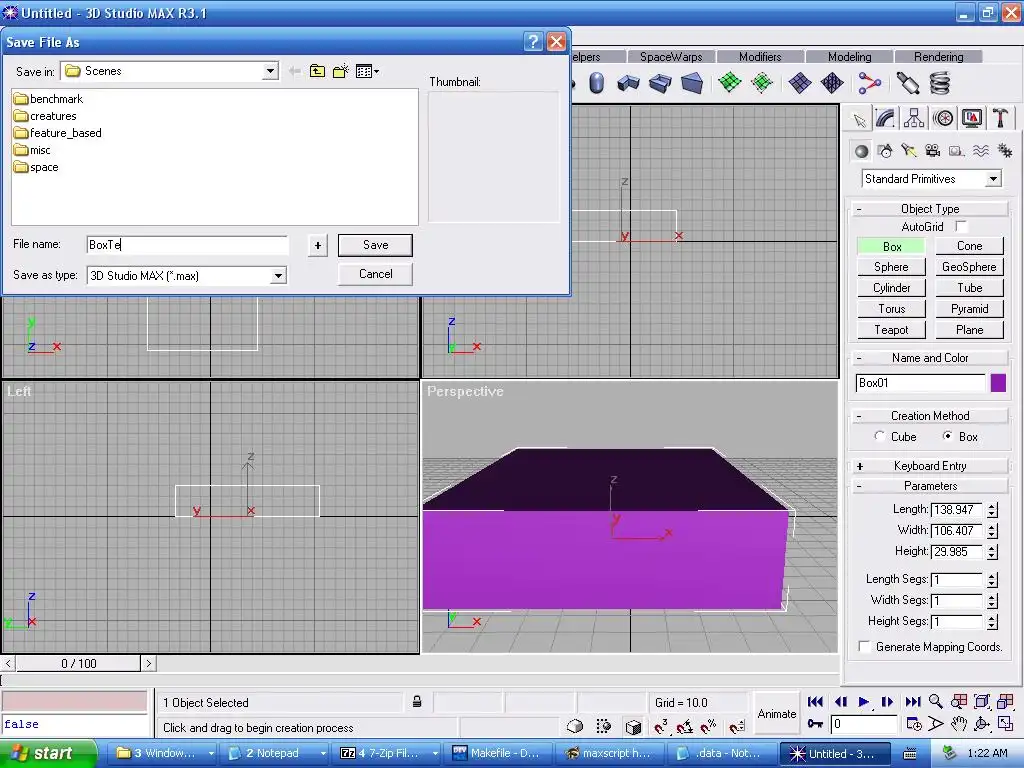Cancel the Save File As dialog
1024x768 pixels.
(376, 274)
